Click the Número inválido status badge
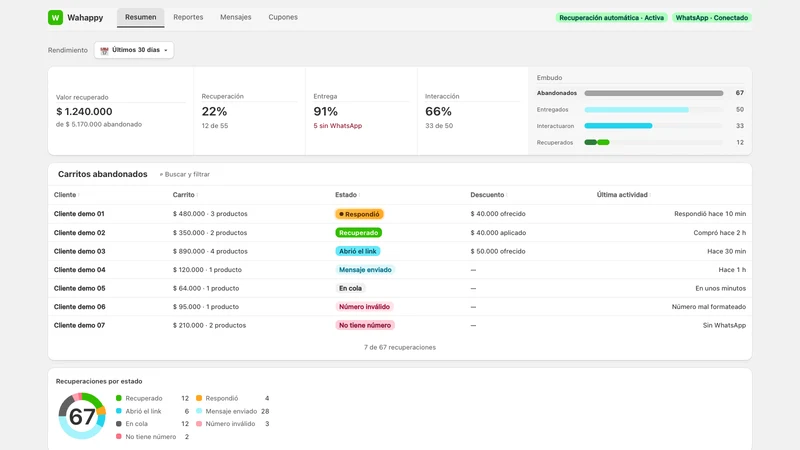The height and width of the screenshot is (450, 800). click(364, 307)
